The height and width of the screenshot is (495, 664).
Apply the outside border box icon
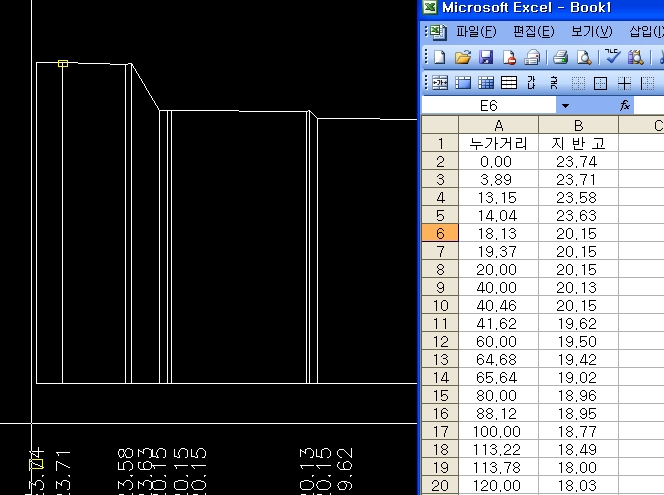click(600, 83)
